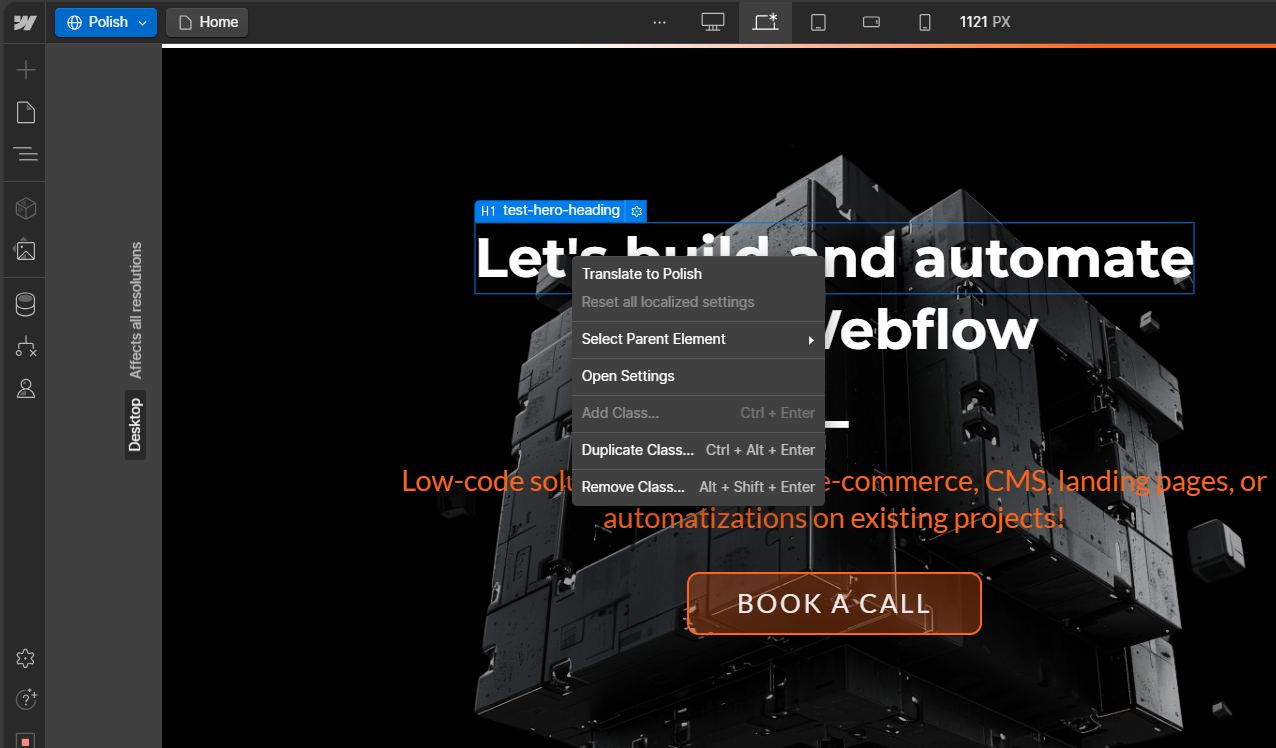Choose Reset all localized settings
Image resolution: width=1276 pixels, height=748 pixels.
698,302
